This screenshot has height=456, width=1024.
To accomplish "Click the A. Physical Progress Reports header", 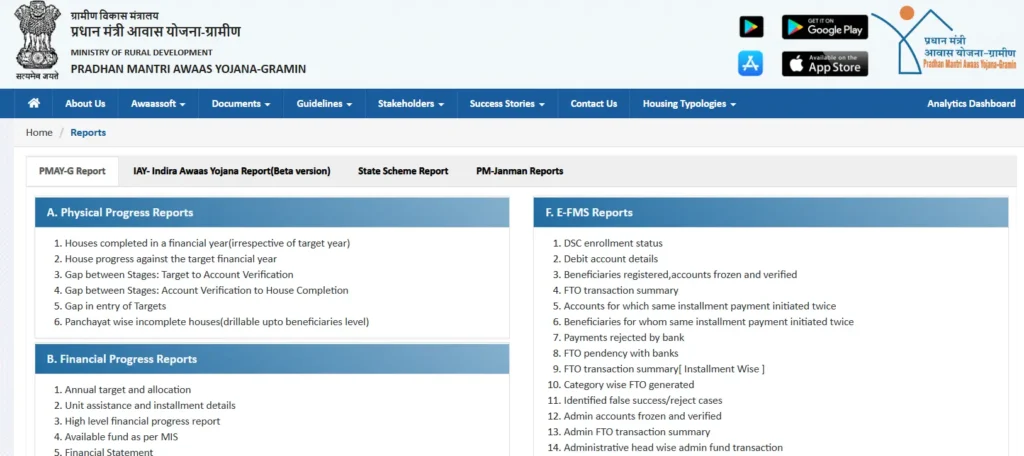I will 272,212.
